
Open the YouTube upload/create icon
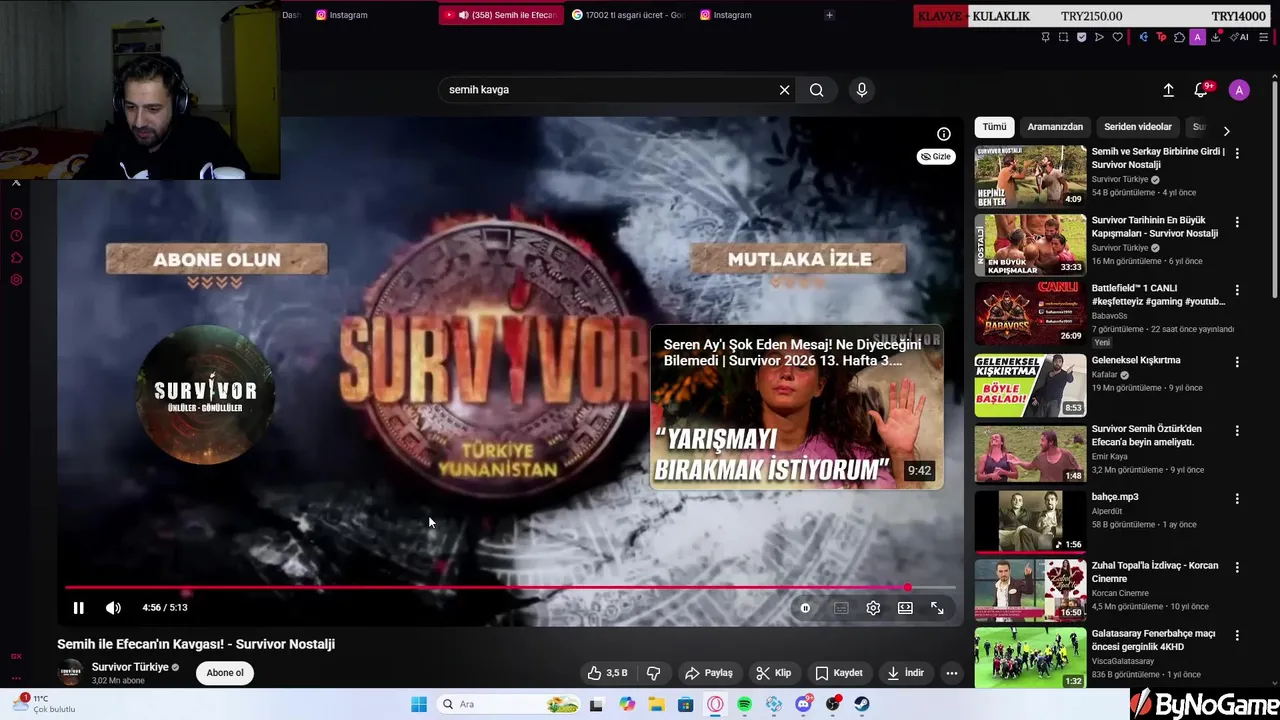(1168, 90)
